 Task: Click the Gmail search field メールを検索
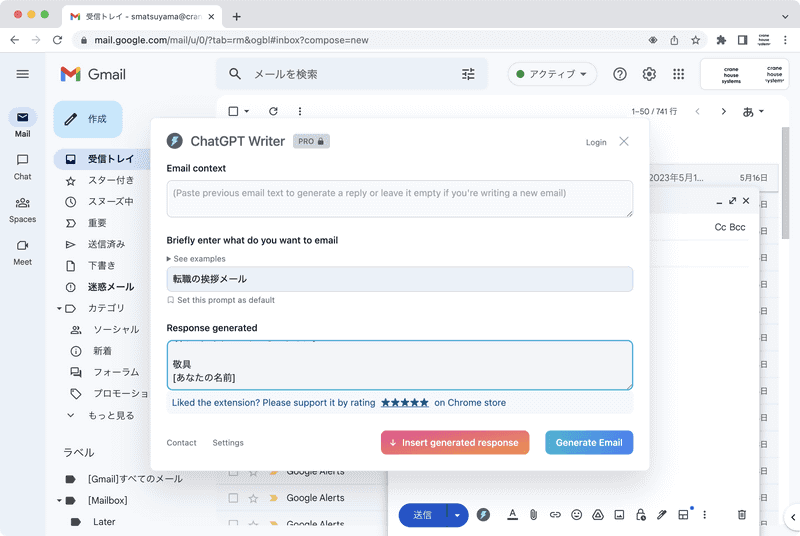click(352, 74)
